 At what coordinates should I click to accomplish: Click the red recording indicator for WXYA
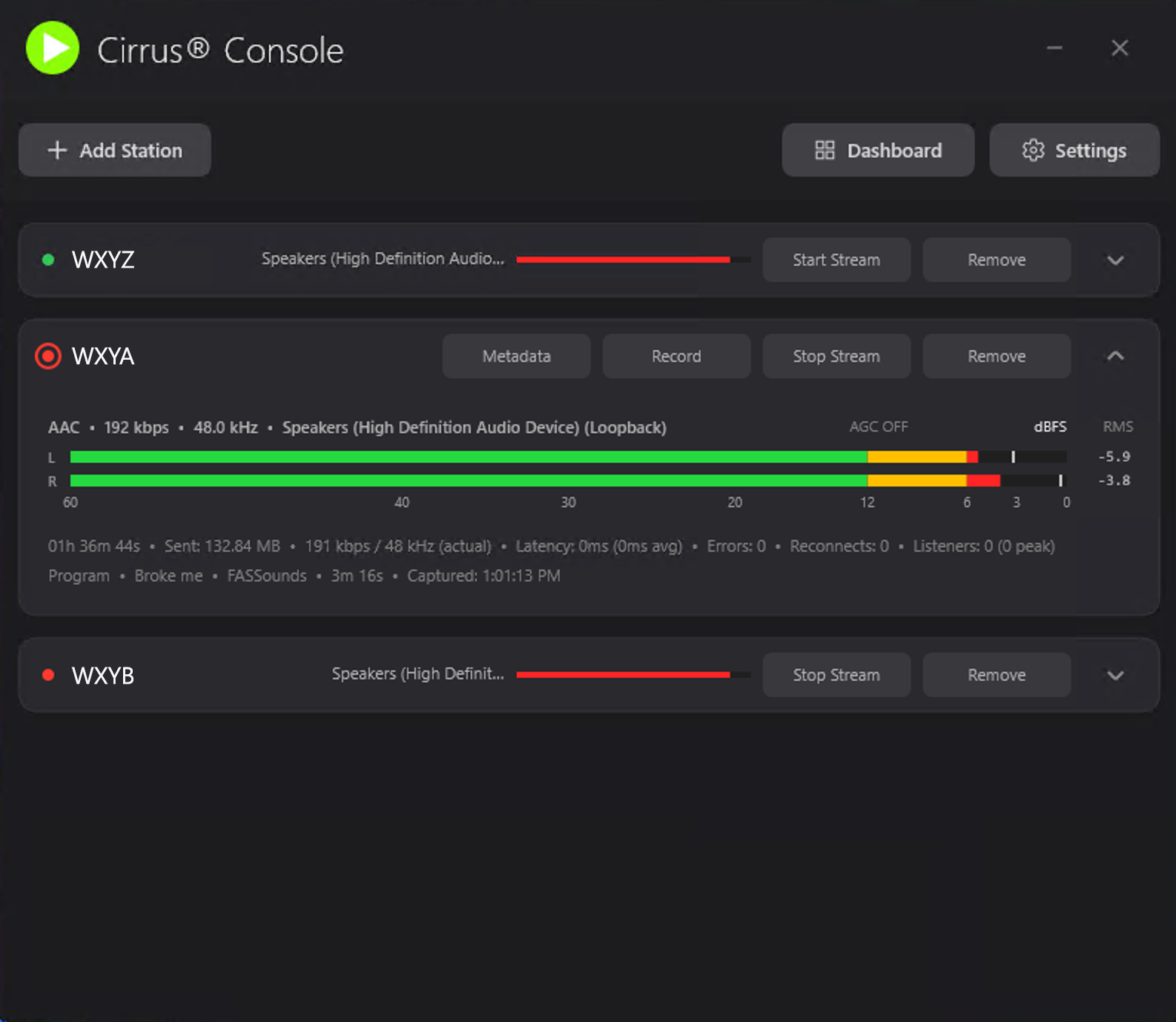pyautogui.click(x=48, y=356)
